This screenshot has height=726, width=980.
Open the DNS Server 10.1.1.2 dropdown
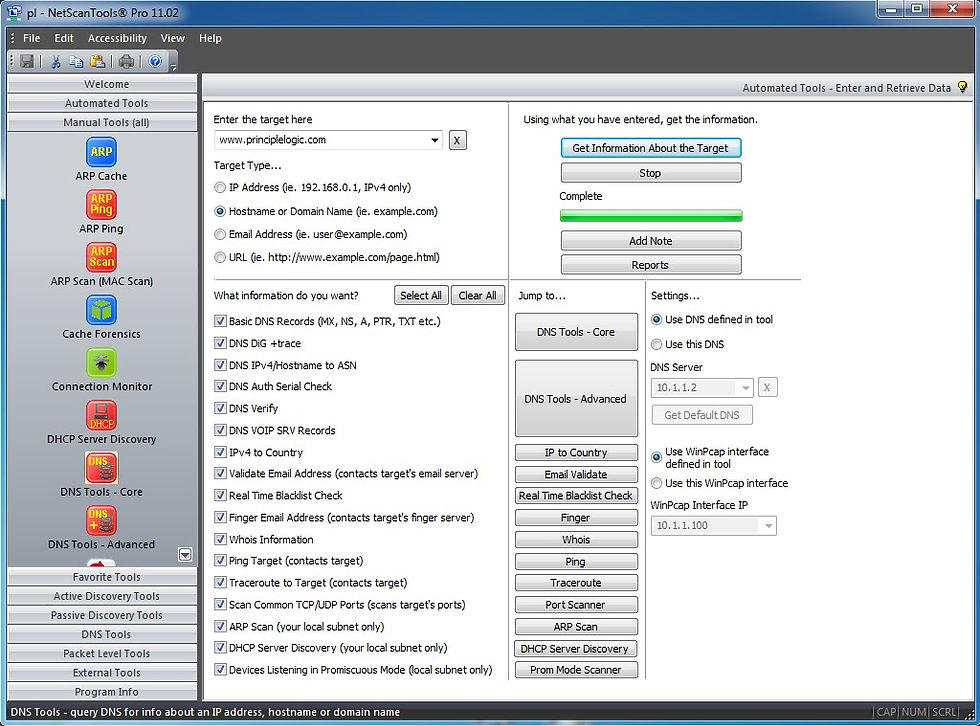(x=745, y=388)
